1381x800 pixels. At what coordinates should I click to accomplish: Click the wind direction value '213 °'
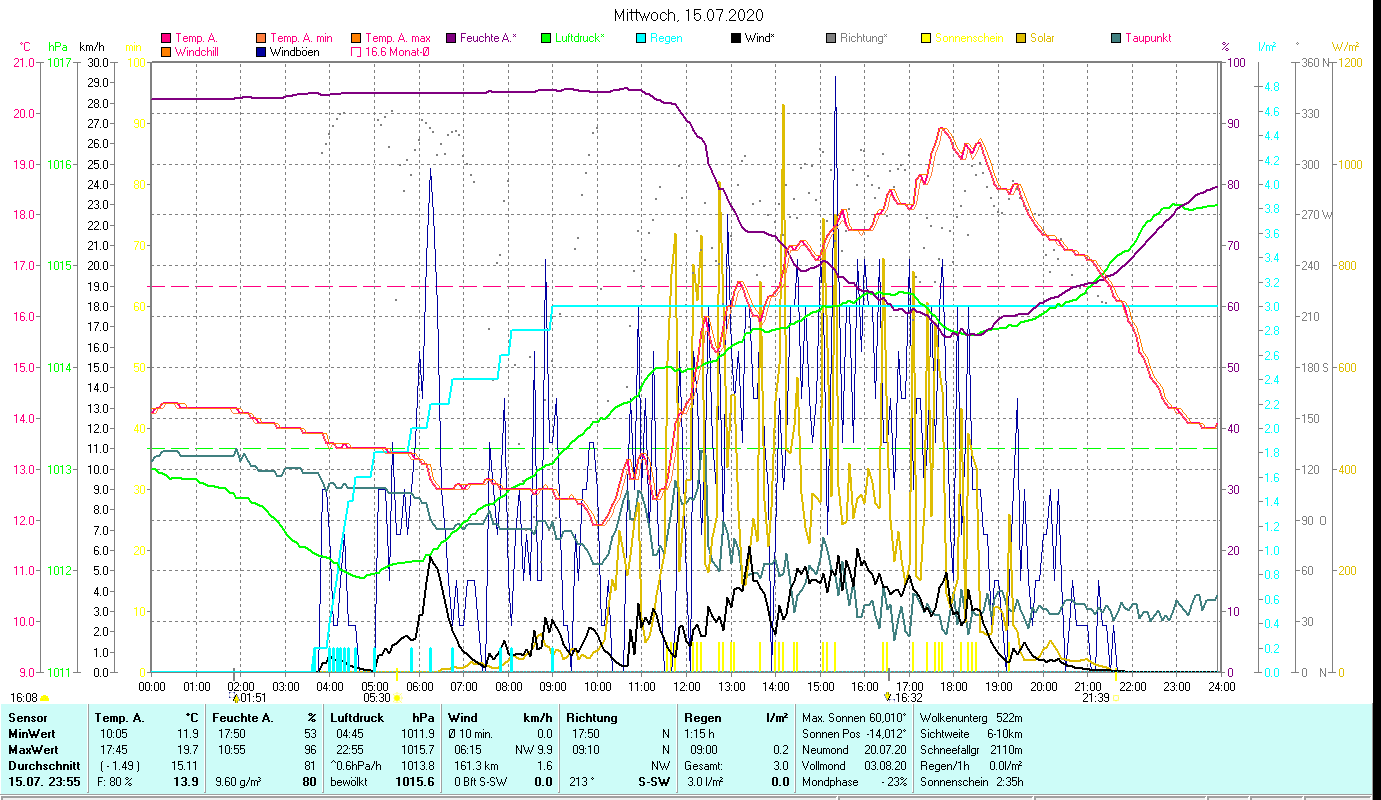(x=581, y=781)
